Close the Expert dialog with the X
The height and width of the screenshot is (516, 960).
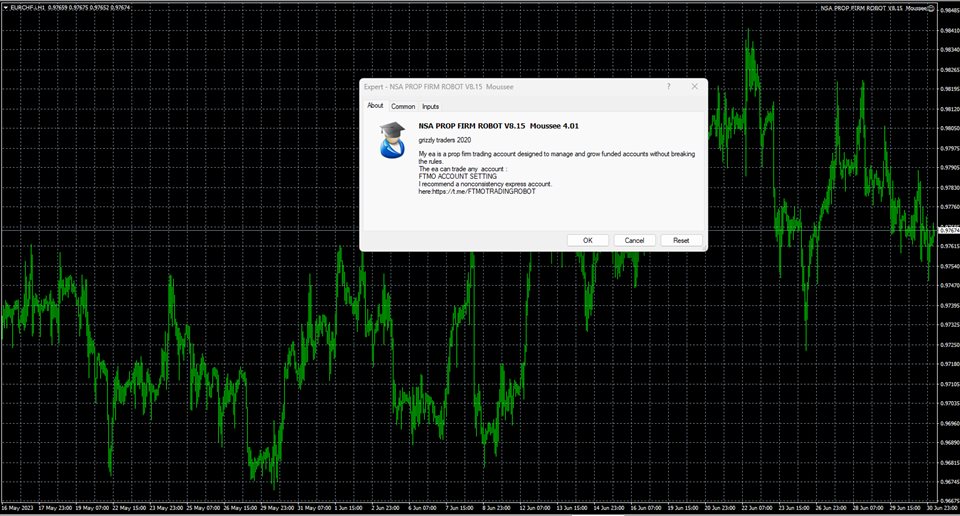(694, 86)
